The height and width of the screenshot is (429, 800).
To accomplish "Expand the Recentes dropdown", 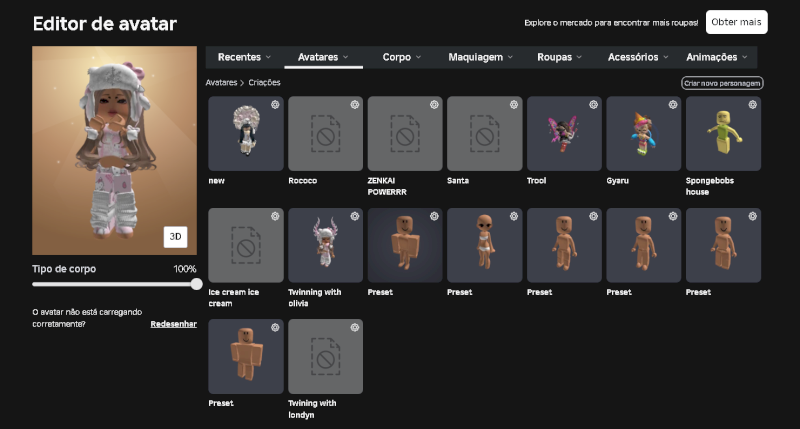I will [244, 57].
